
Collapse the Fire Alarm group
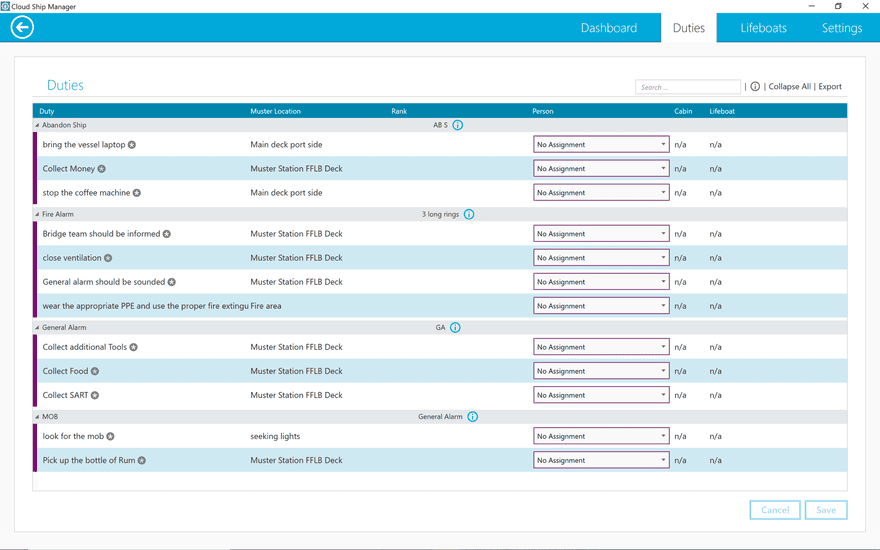point(37,214)
